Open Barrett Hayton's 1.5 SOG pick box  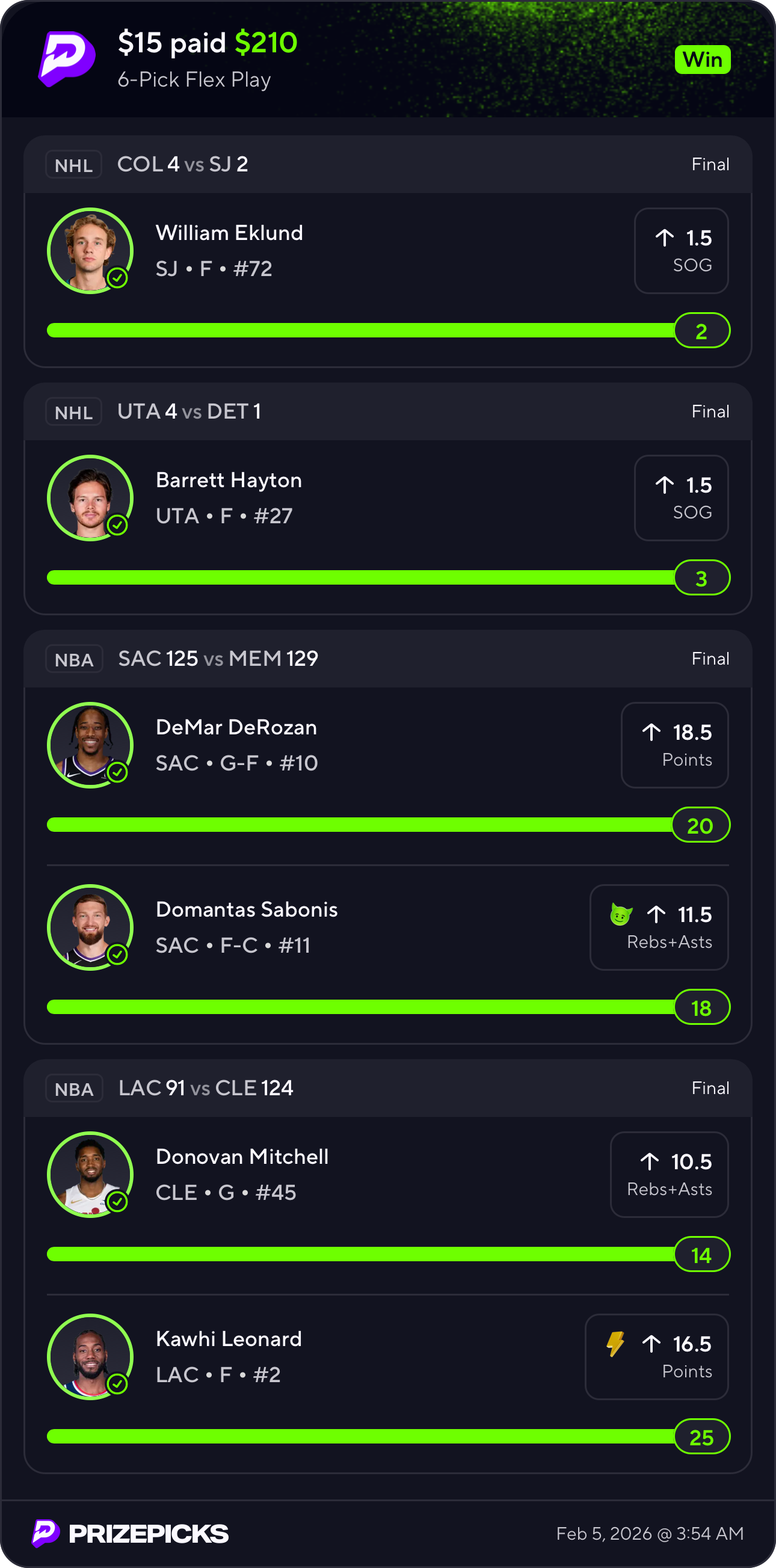click(x=681, y=498)
